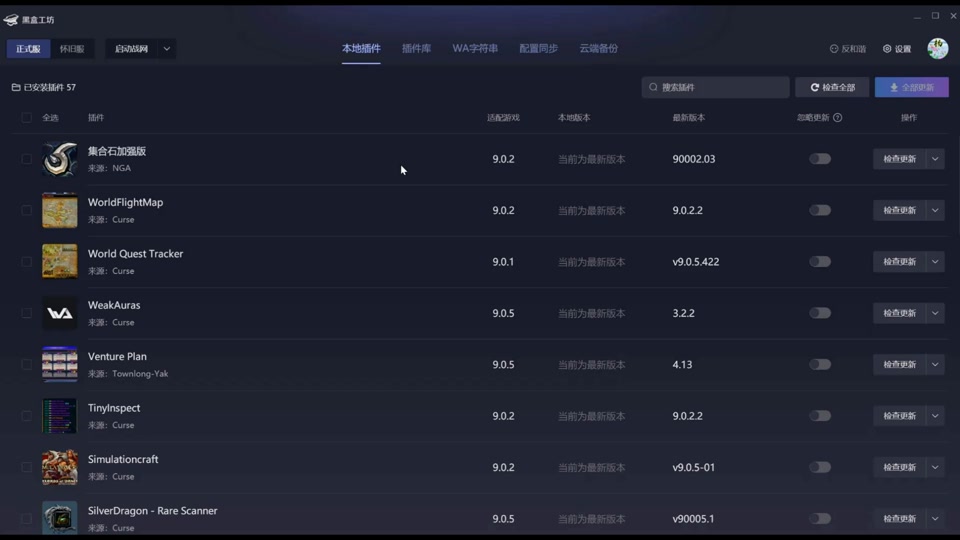Switch to 本地插件 tab
Screen dimensions: 960x540
click(361, 48)
